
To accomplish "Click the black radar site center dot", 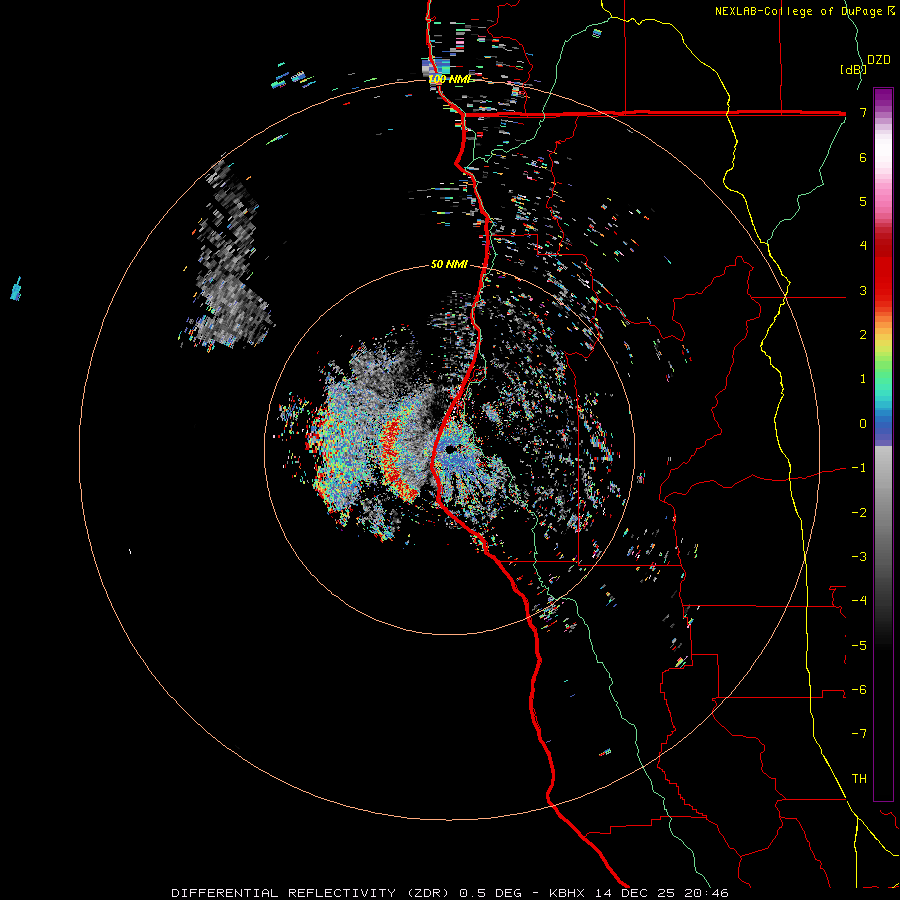I will [x=449, y=449].
